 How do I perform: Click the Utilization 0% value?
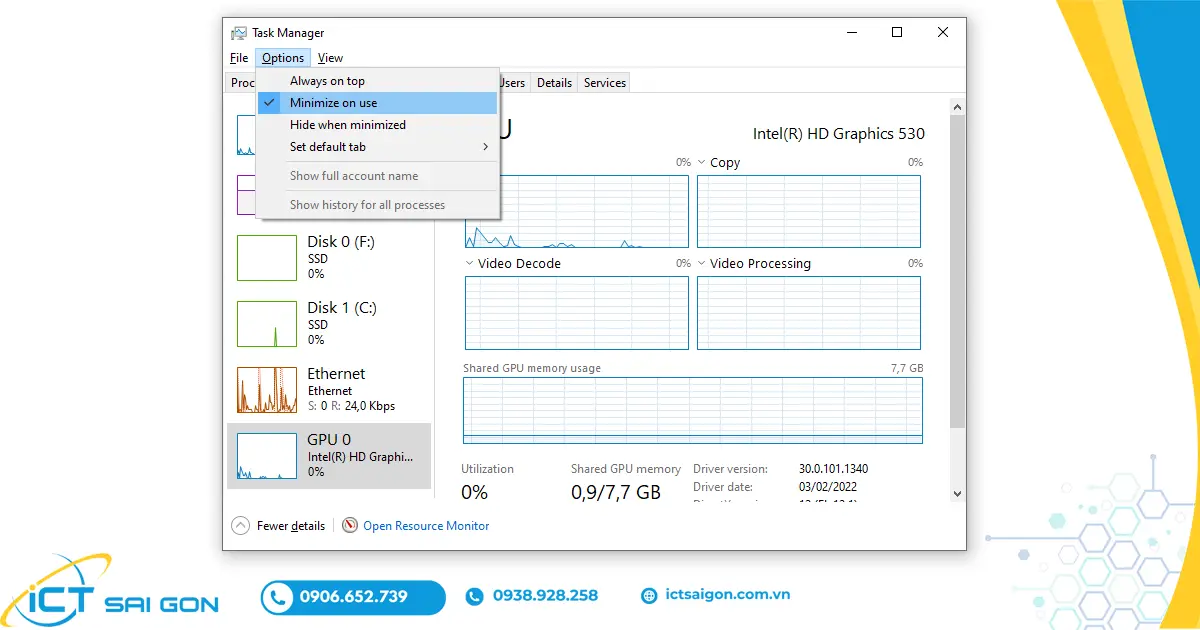click(x=474, y=492)
